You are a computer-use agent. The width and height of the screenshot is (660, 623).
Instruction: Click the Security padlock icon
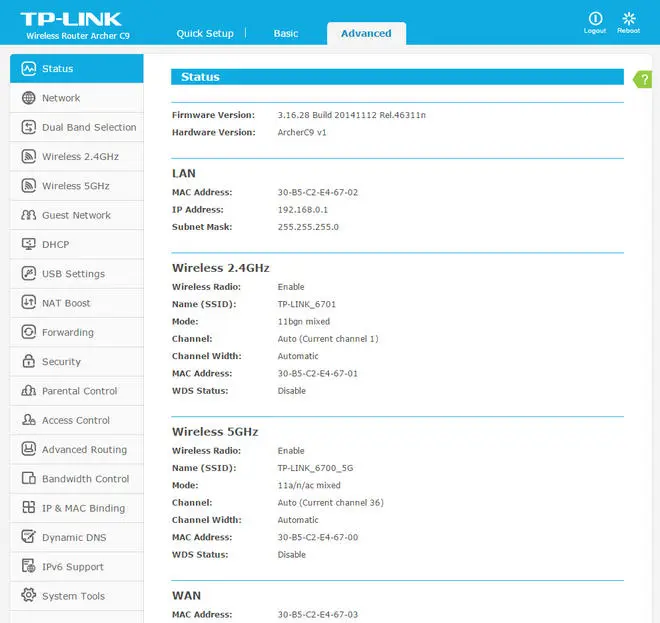point(28,362)
